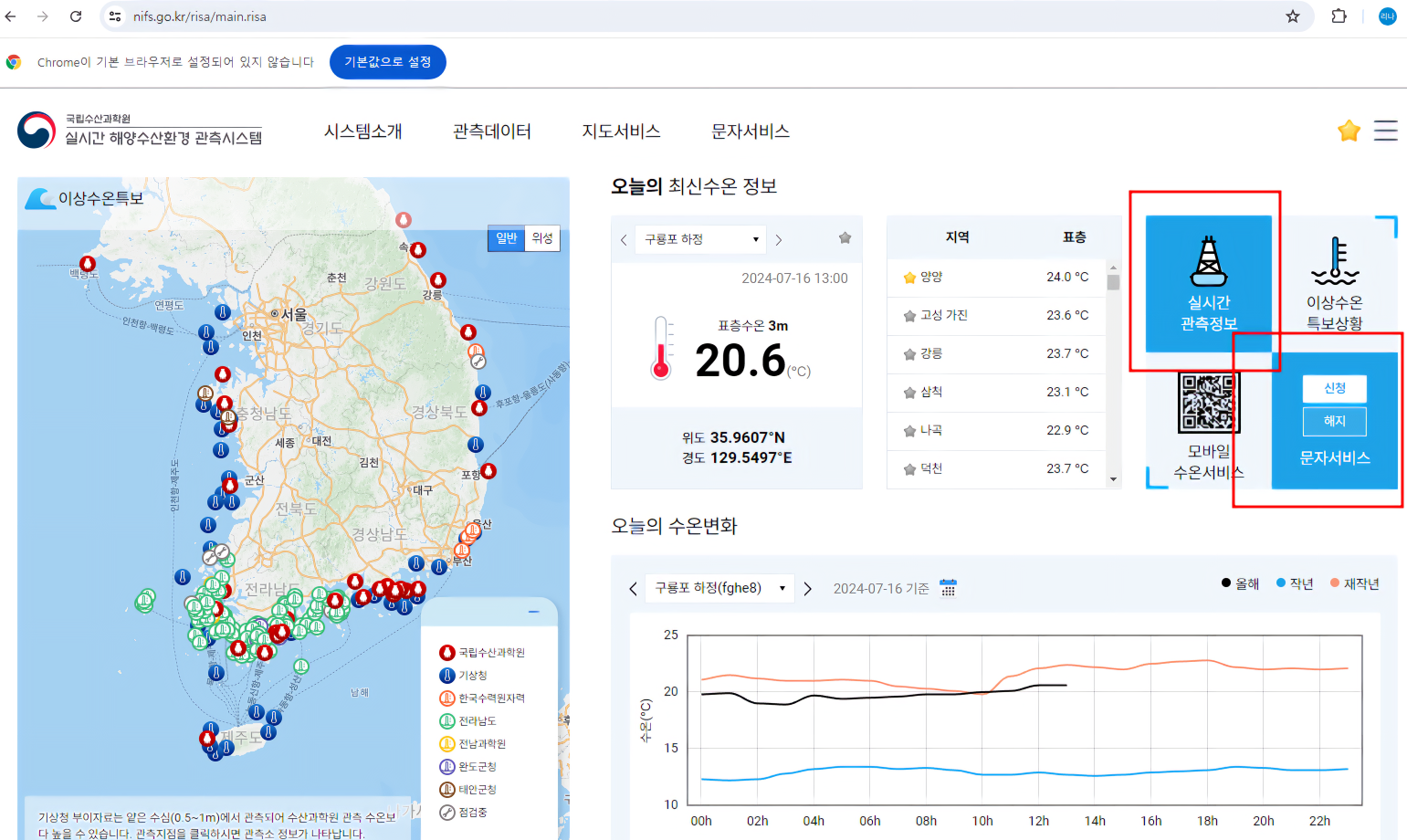Open 이상수온 특보상황 thermometer tile
Screen dimensions: 1407x840
point(1334,283)
